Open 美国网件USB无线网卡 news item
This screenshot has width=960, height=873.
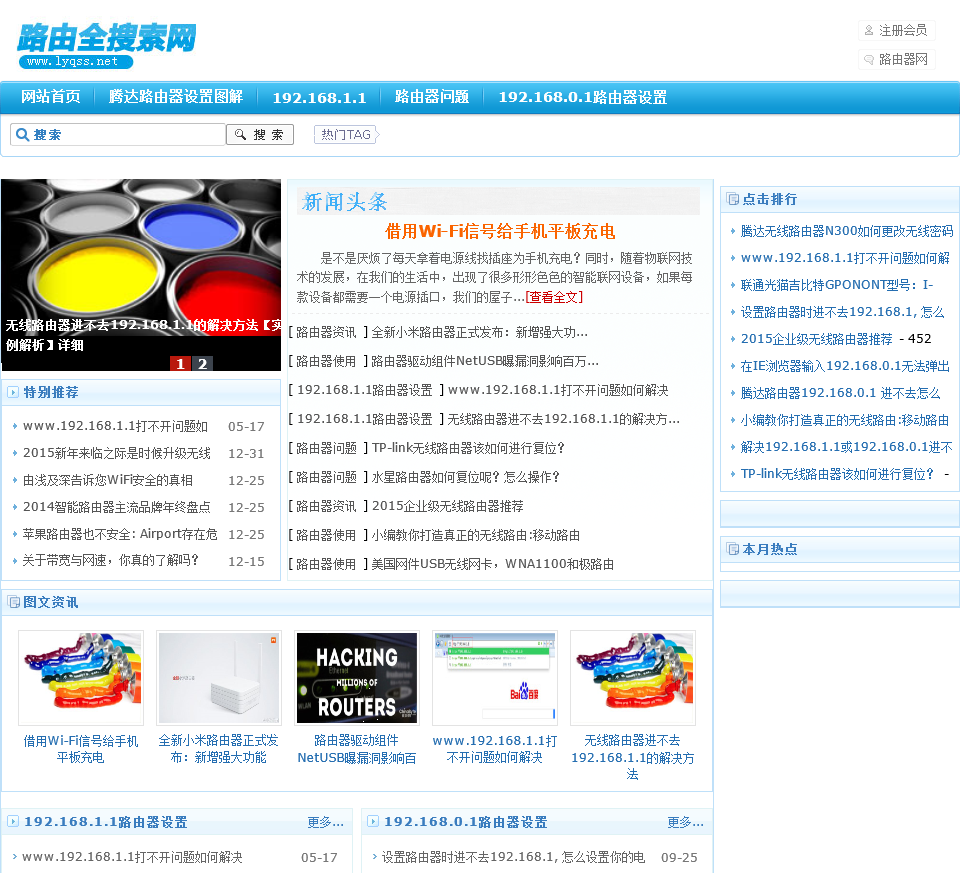(493, 564)
